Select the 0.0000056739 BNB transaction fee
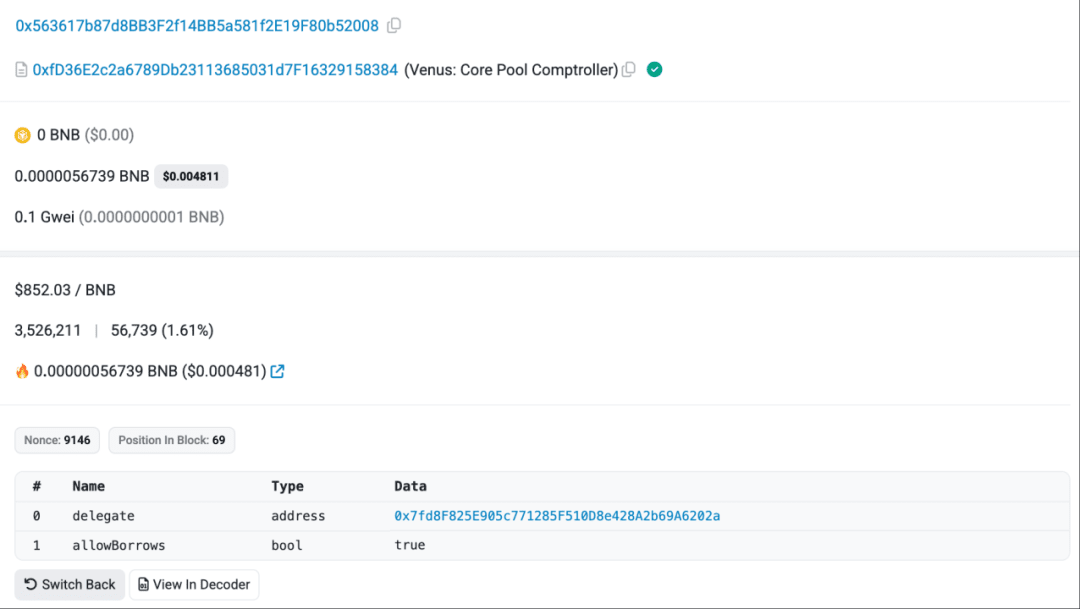 82,176
